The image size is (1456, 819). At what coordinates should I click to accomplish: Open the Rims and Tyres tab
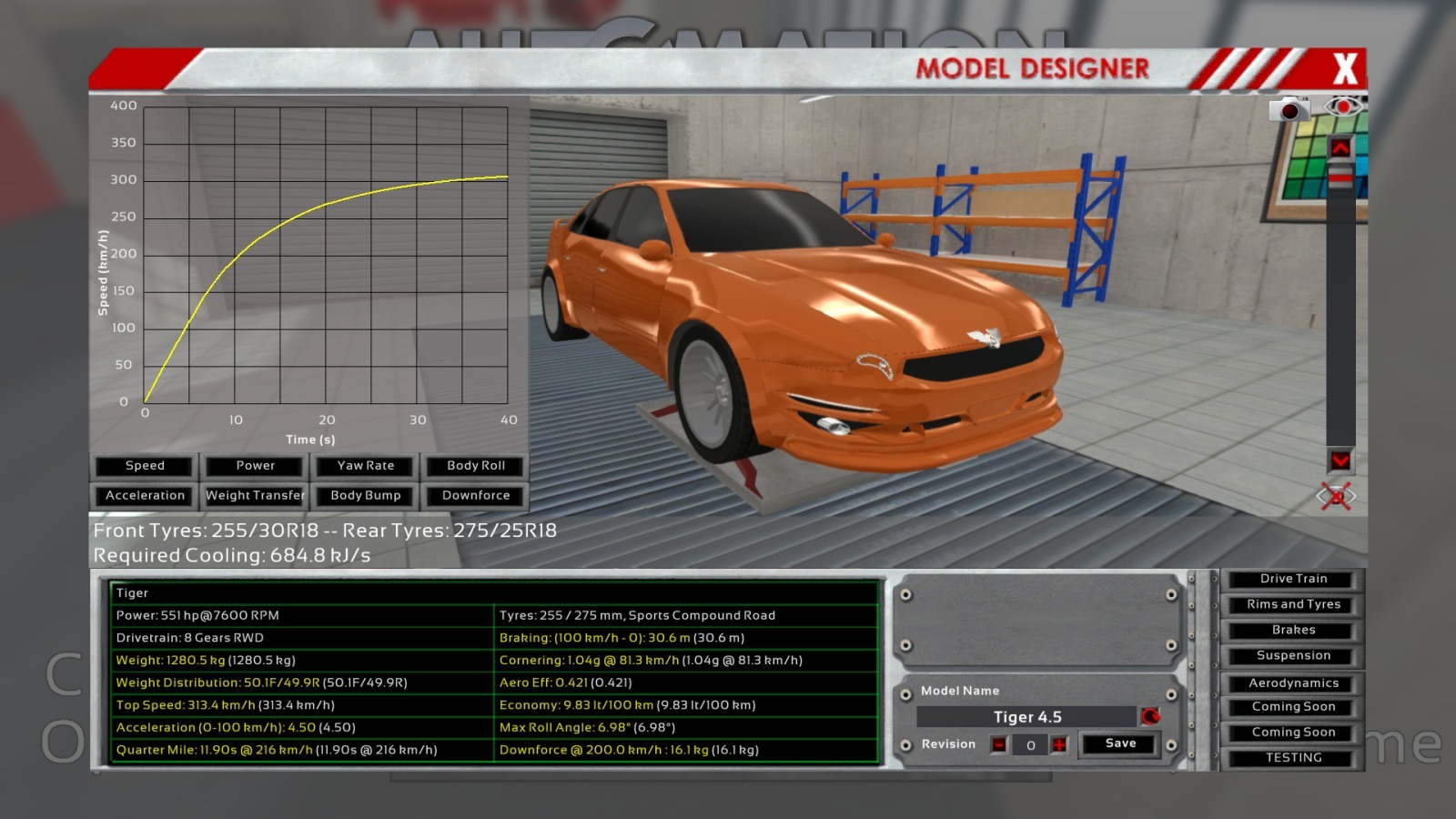click(x=1293, y=604)
